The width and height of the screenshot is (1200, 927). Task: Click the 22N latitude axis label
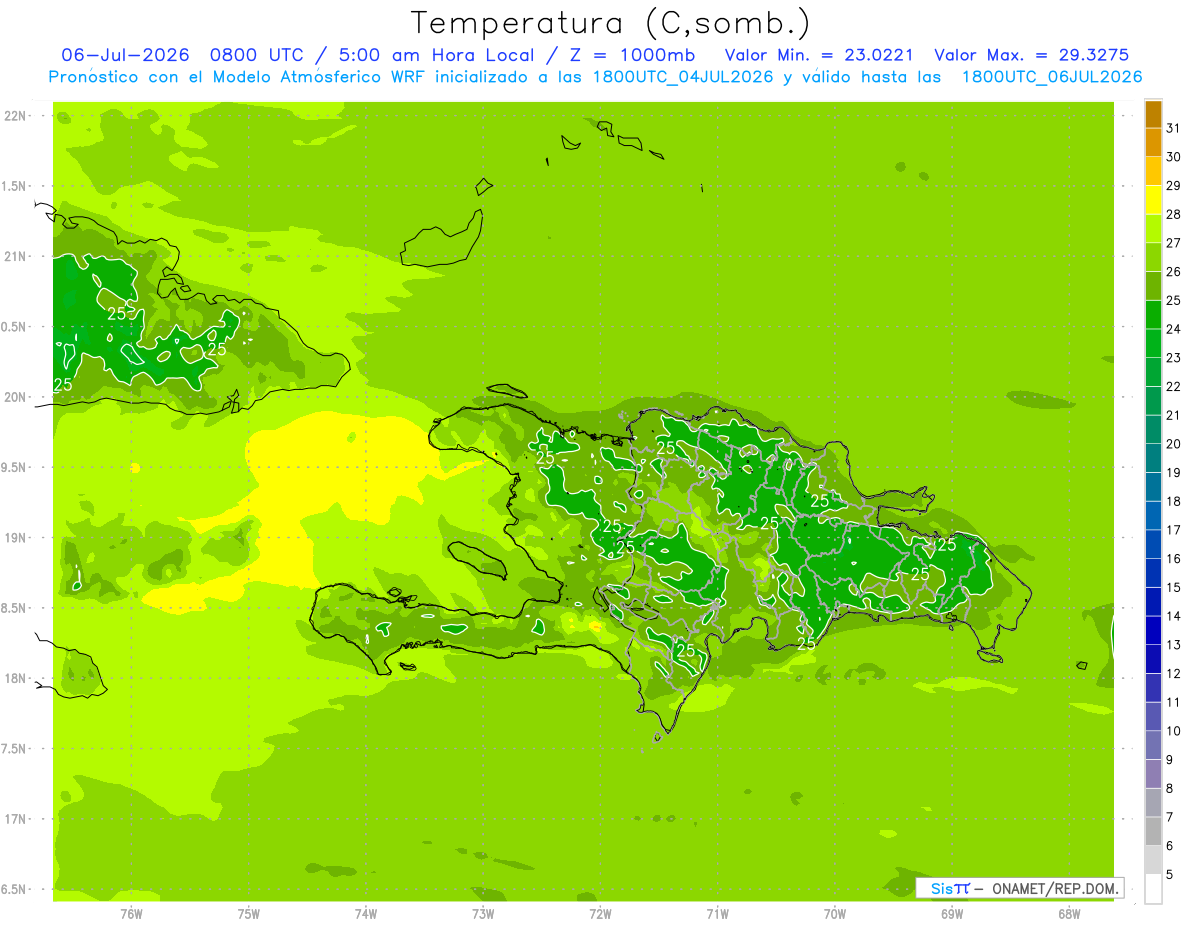pos(16,116)
